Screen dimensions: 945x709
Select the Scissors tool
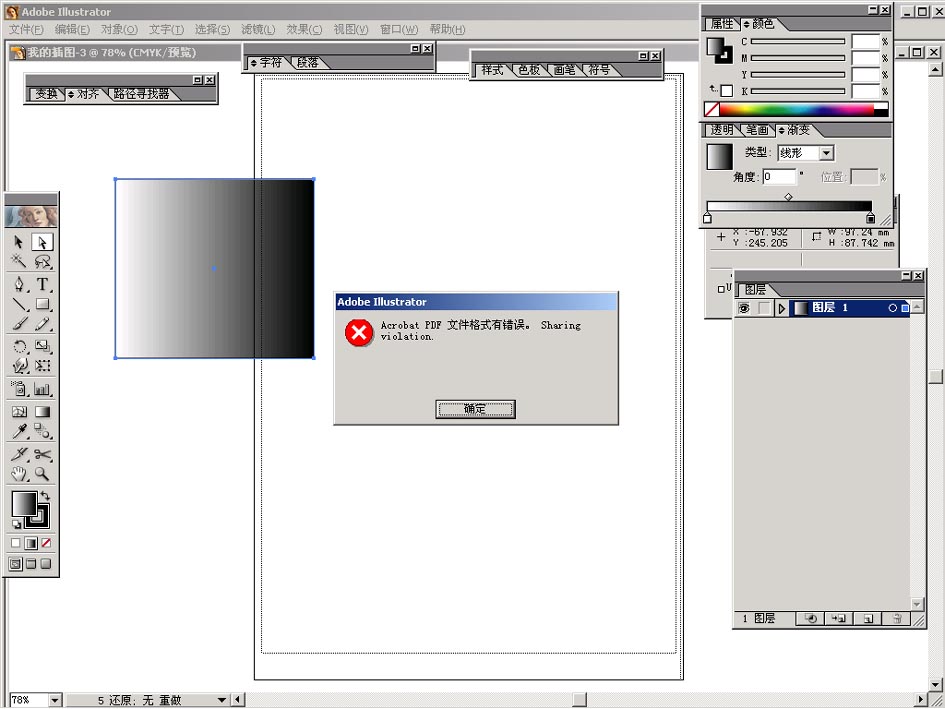pos(42,454)
